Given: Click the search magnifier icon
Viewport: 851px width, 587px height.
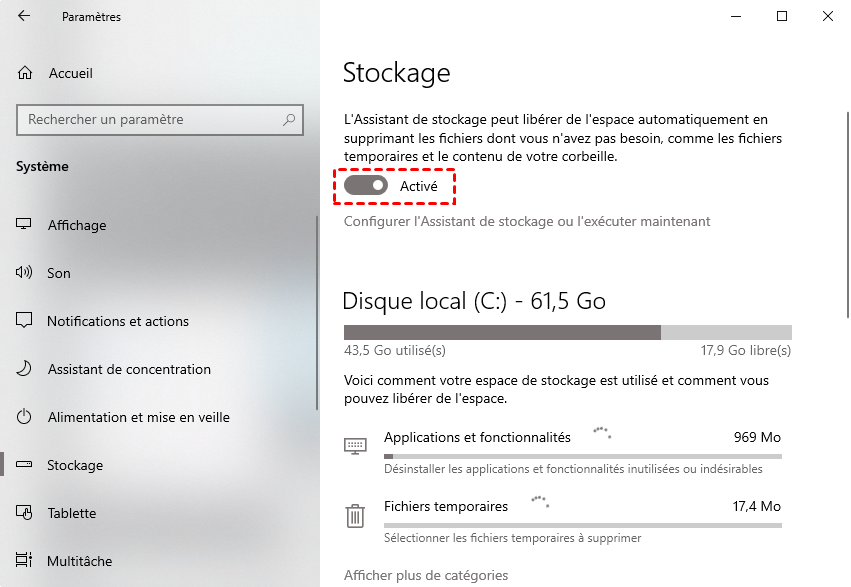Looking at the screenshot, I should [289, 120].
